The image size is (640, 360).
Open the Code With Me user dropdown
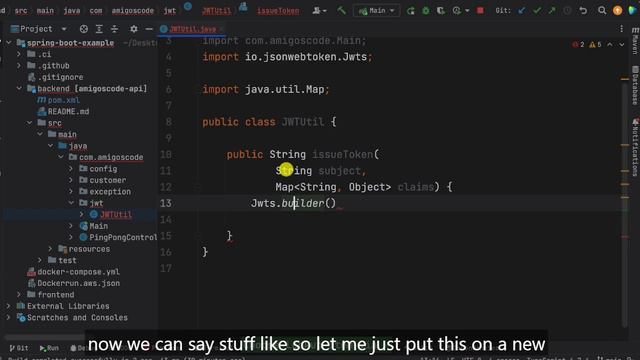[x=319, y=11]
